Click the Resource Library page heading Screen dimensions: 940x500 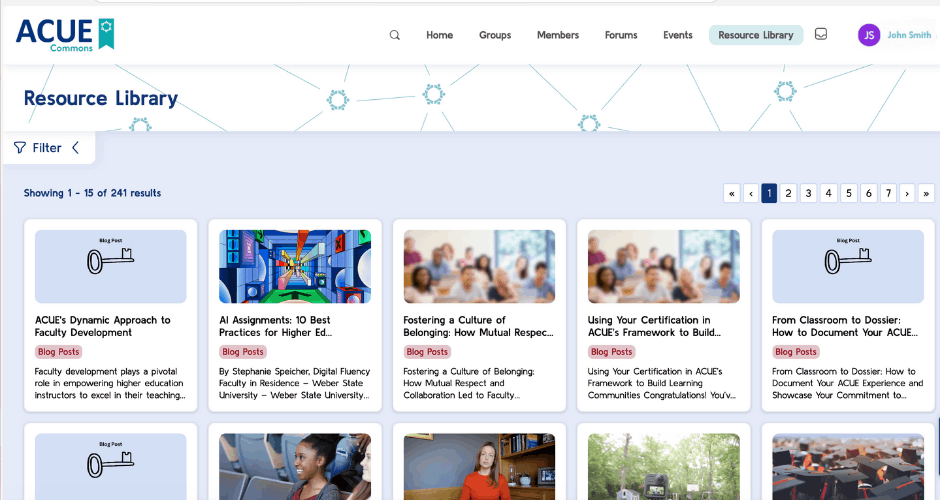tap(101, 98)
